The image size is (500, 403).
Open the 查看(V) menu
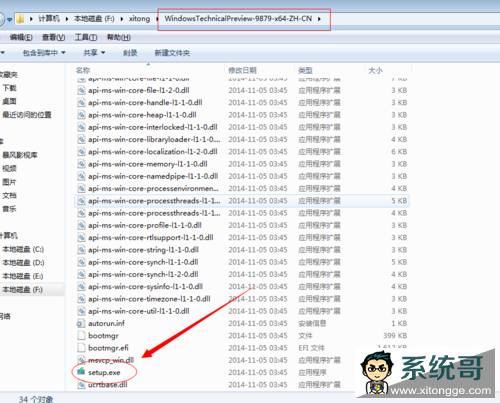coord(53,37)
